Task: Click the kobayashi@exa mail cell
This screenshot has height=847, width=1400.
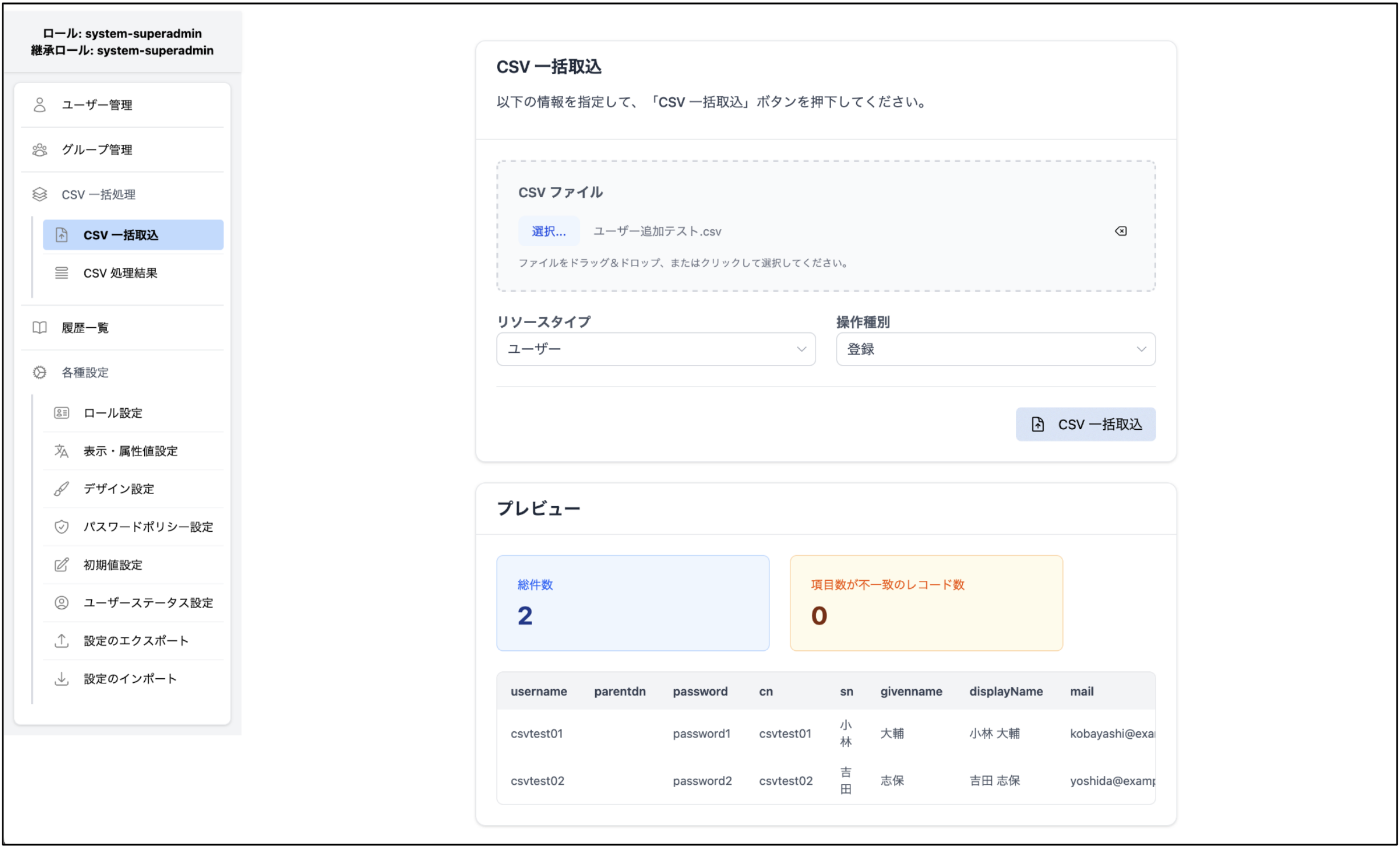Action: tap(1112, 734)
